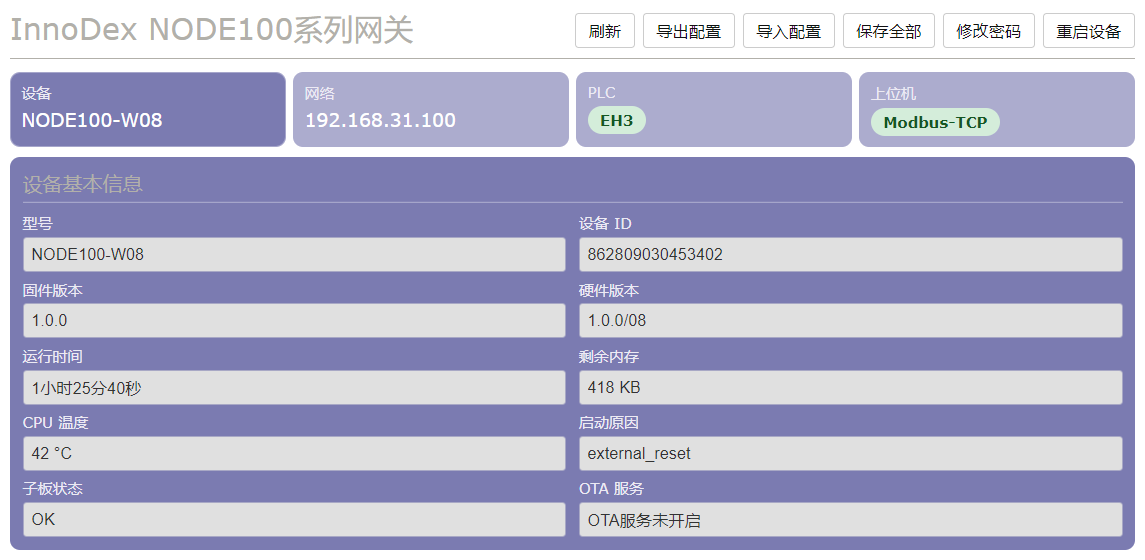Click the 刷新 refresh button

coord(605,31)
